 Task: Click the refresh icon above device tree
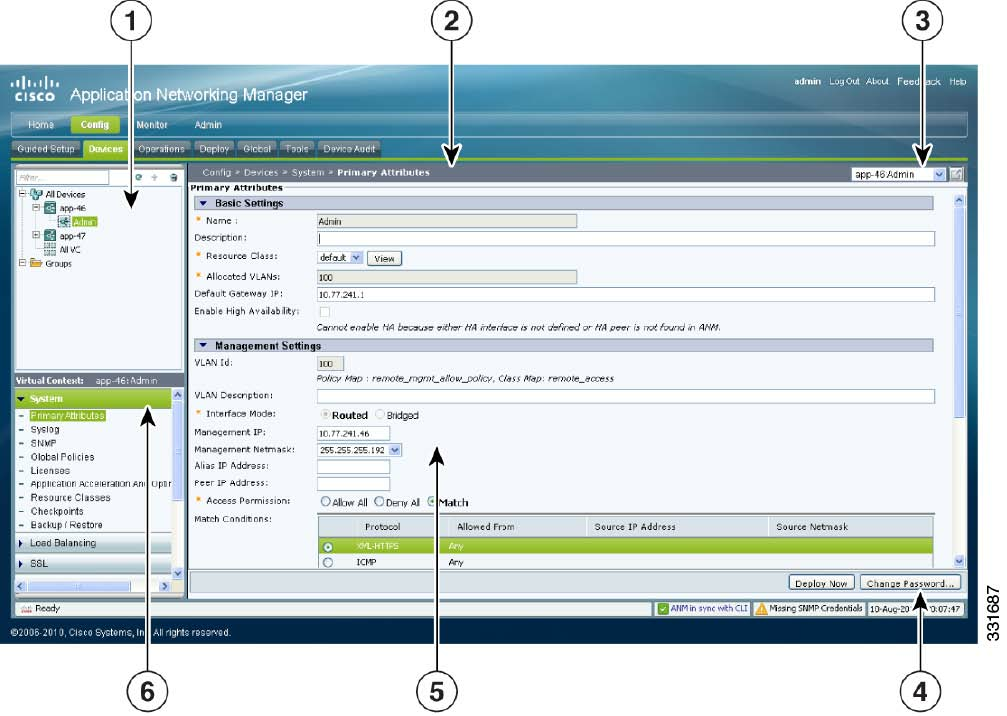tap(139, 177)
